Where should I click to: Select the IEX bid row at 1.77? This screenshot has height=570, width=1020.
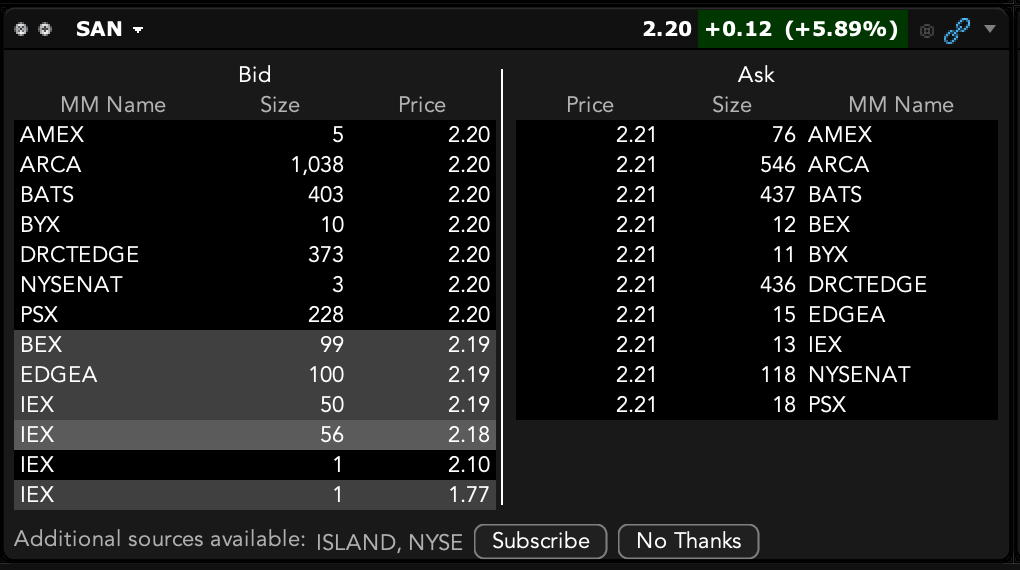click(x=255, y=495)
